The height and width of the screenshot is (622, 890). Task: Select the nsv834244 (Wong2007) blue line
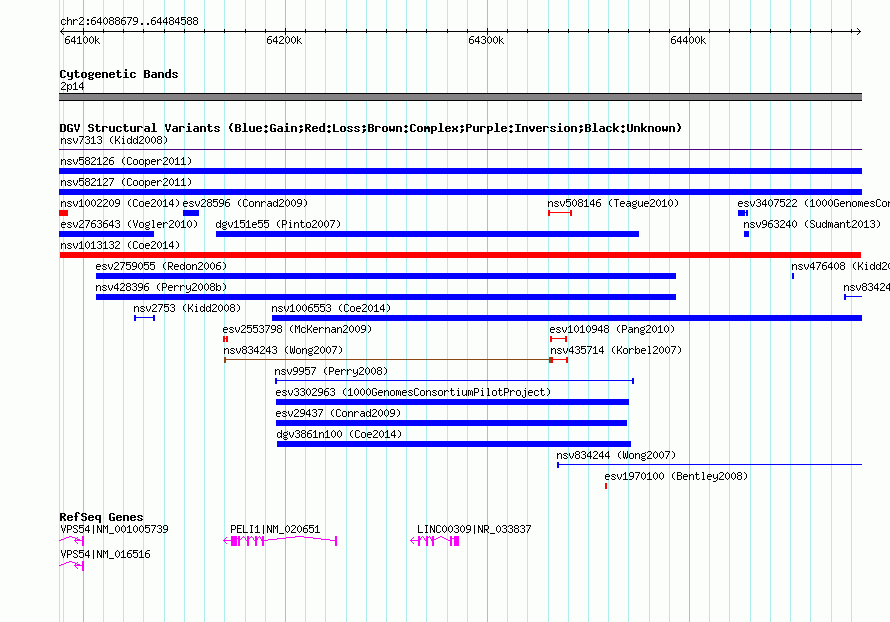[710, 465]
